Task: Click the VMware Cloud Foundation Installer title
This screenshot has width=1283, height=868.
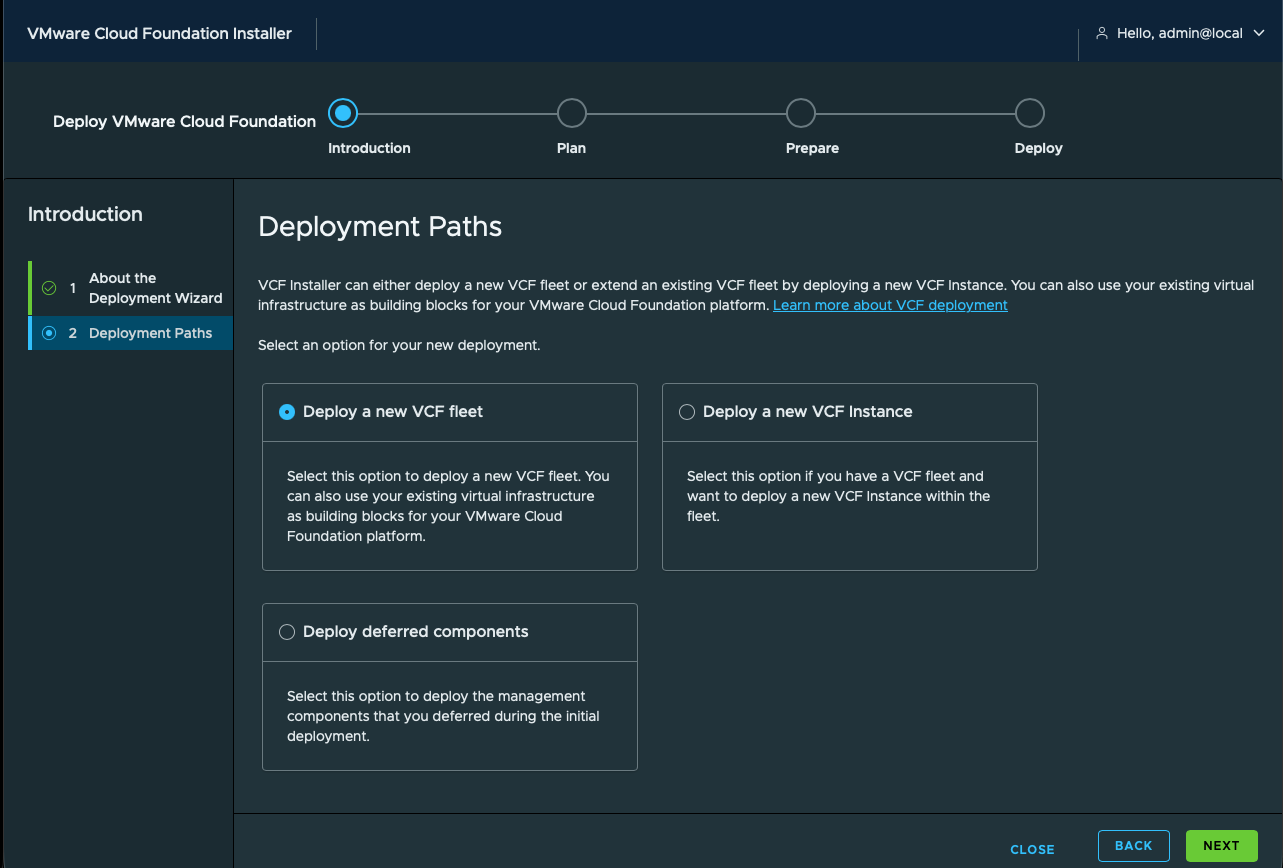Action: 159,33
